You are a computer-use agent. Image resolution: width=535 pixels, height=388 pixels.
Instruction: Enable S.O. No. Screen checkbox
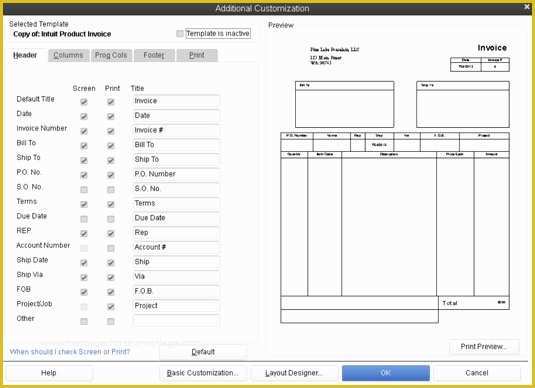click(84, 190)
